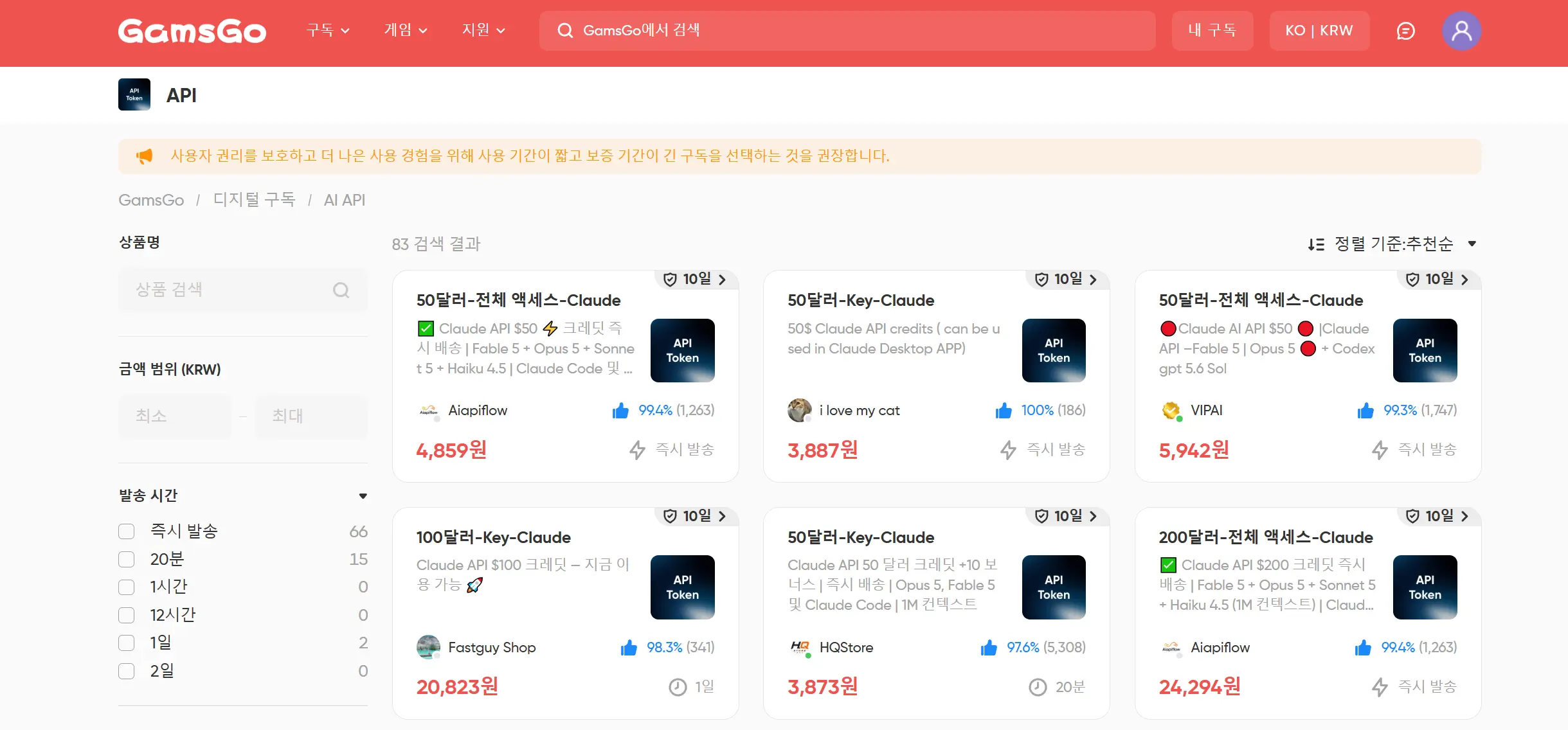Click the megaphone announcement icon
Image resolution: width=1568 pixels, height=730 pixels.
point(144,156)
